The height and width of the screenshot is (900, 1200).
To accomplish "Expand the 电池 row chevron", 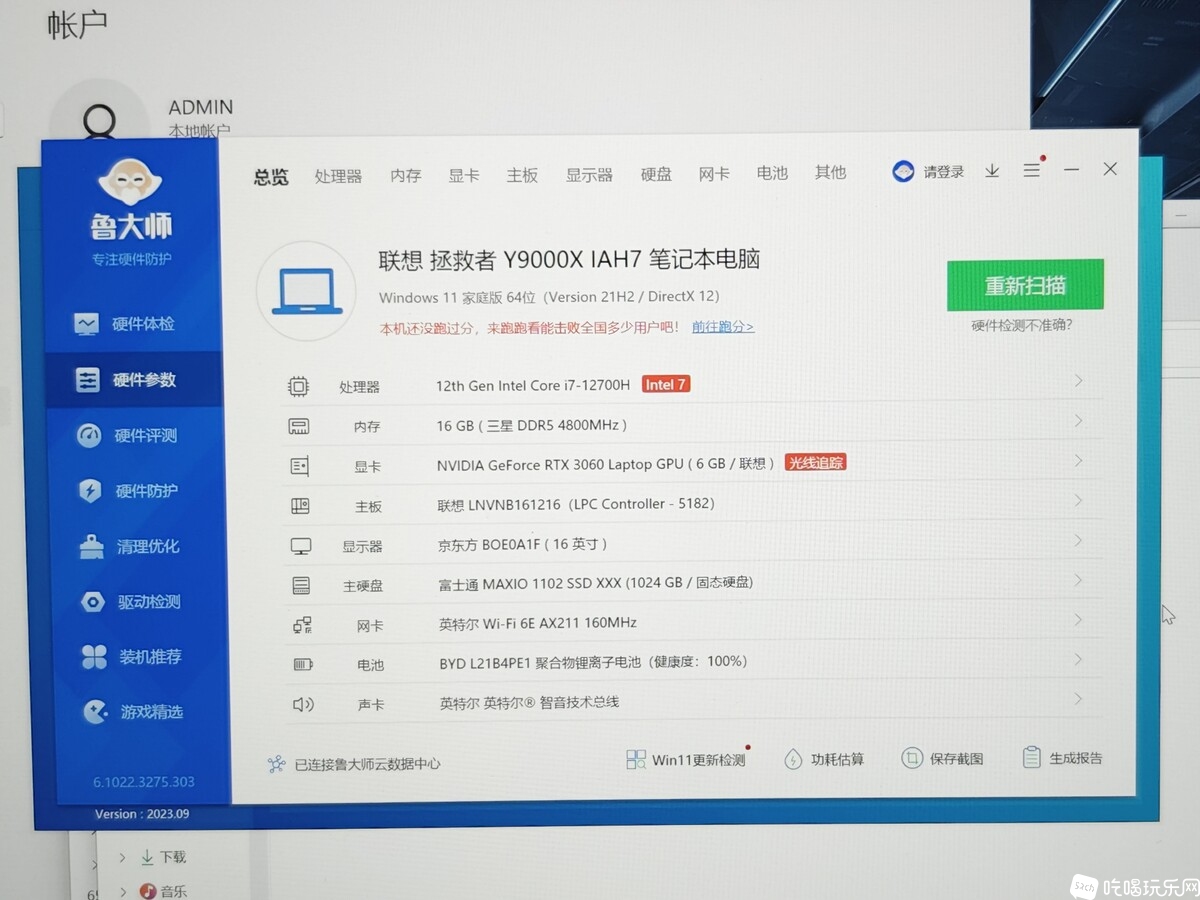I will (1078, 659).
